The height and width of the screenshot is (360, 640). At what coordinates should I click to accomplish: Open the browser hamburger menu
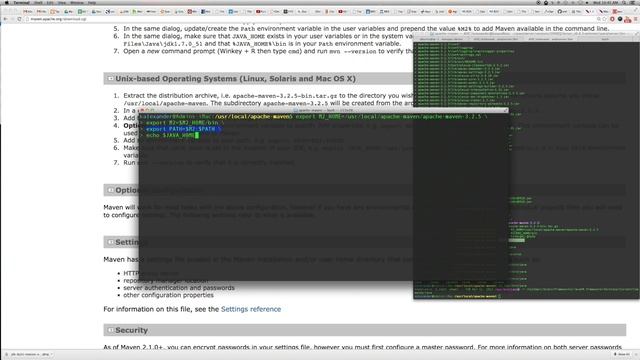636,19
